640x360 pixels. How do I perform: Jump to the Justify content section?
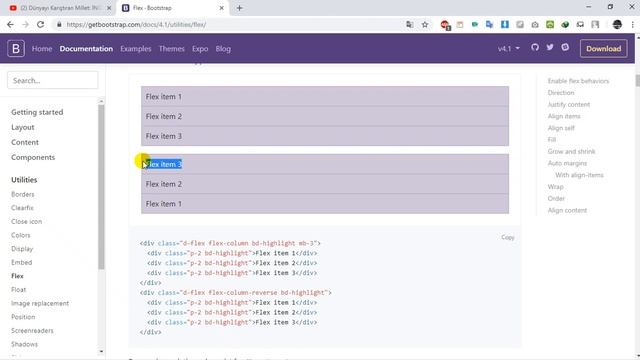click(x=569, y=104)
